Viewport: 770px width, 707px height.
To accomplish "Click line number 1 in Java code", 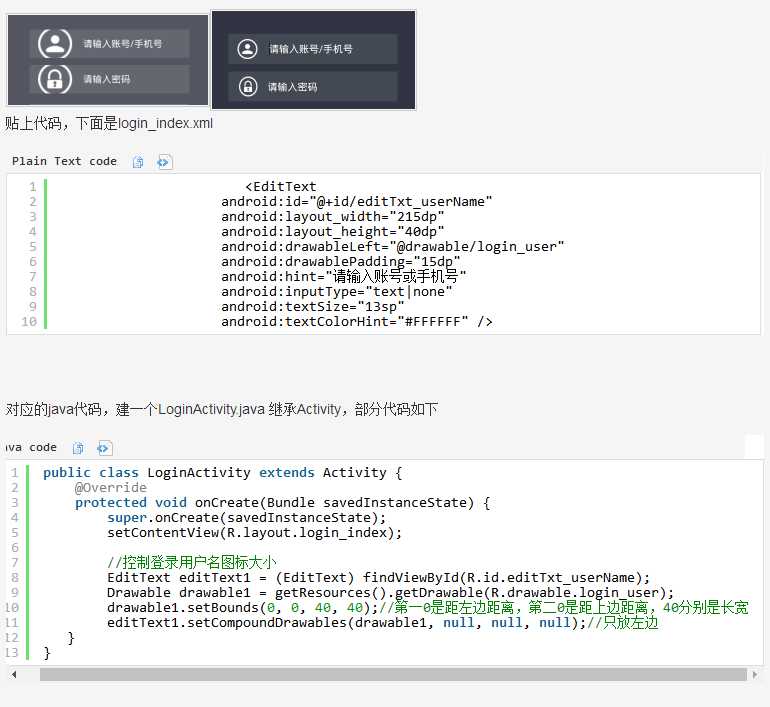I will click(x=14, y=472).
